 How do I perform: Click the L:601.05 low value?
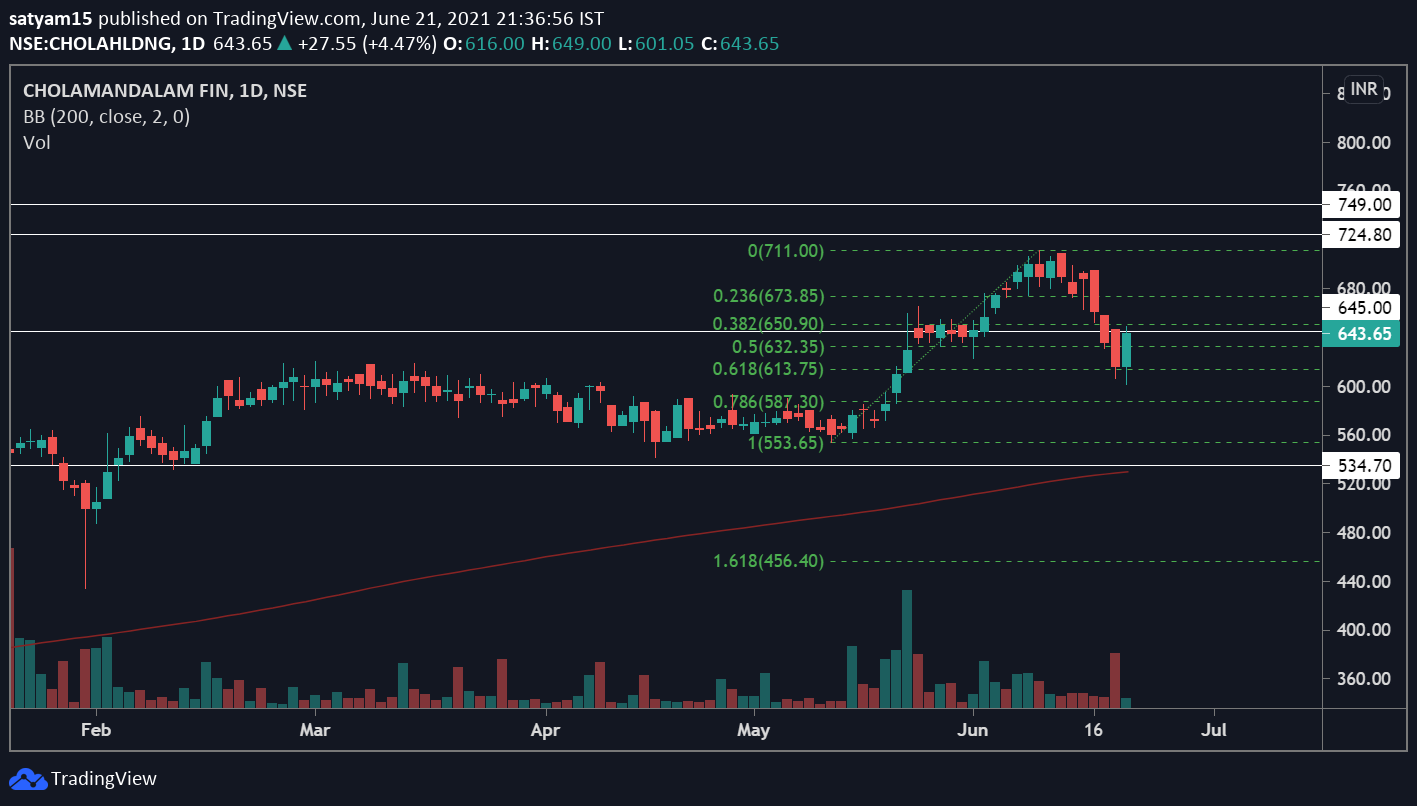[655, 44]
